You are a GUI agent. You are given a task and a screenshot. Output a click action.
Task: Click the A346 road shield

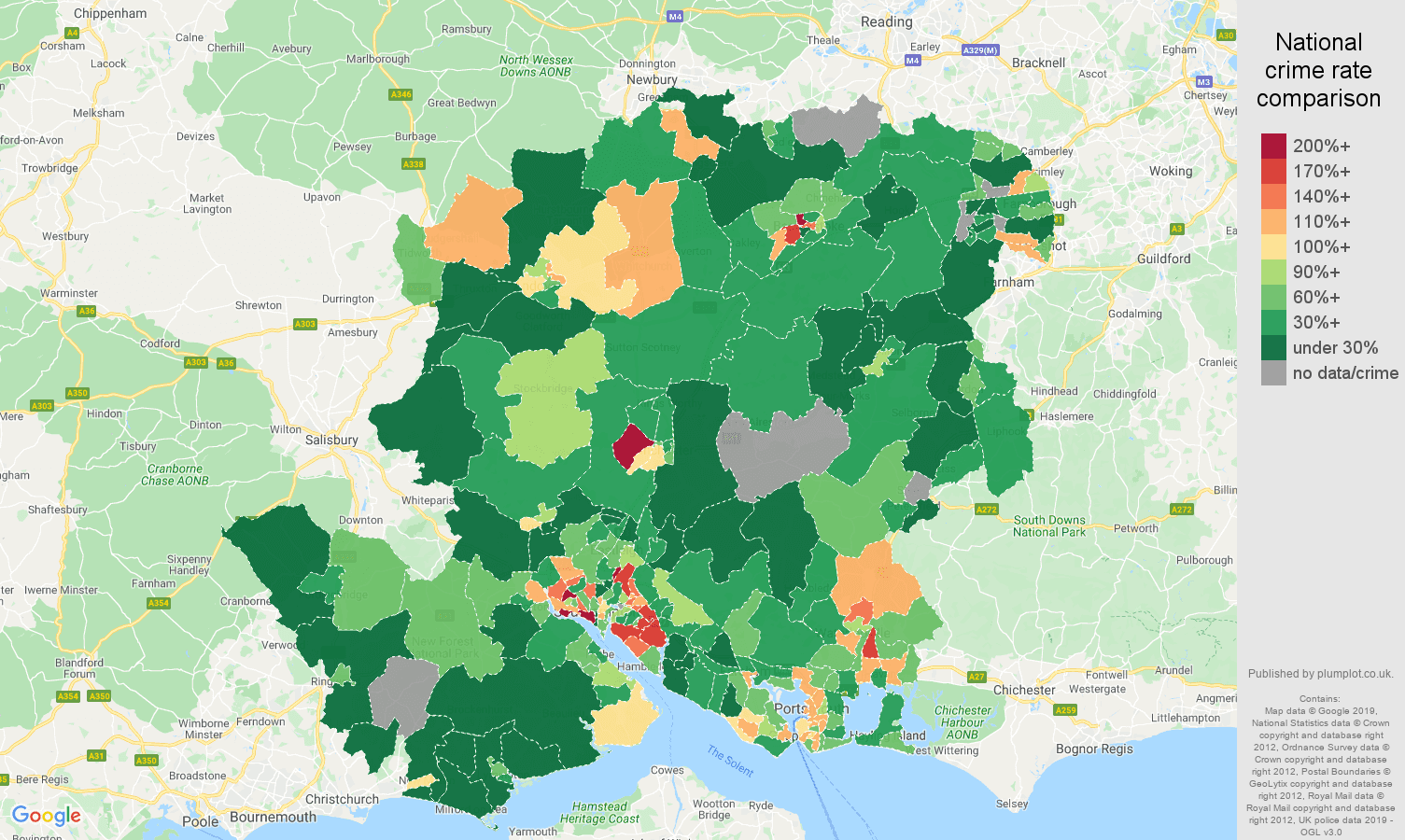(x=400, y=94)
